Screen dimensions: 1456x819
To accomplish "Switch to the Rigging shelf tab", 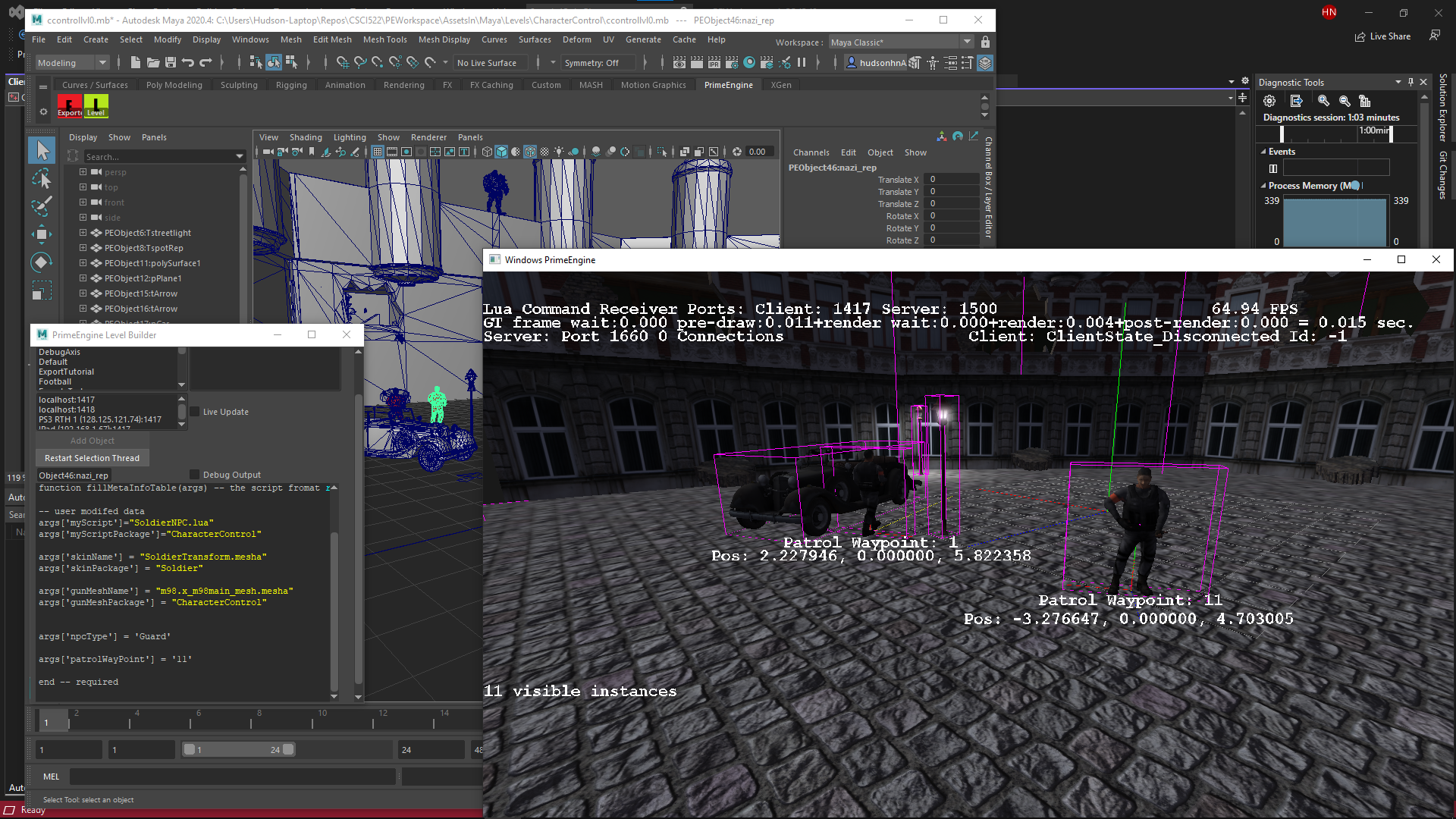I will coord(291,85).
